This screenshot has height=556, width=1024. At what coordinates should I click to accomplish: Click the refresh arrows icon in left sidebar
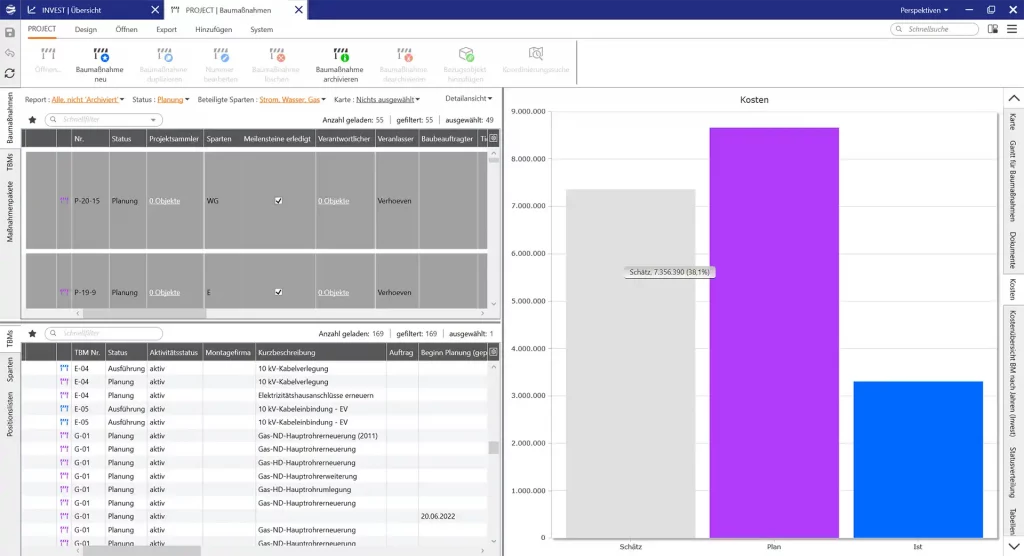point(9,73)
